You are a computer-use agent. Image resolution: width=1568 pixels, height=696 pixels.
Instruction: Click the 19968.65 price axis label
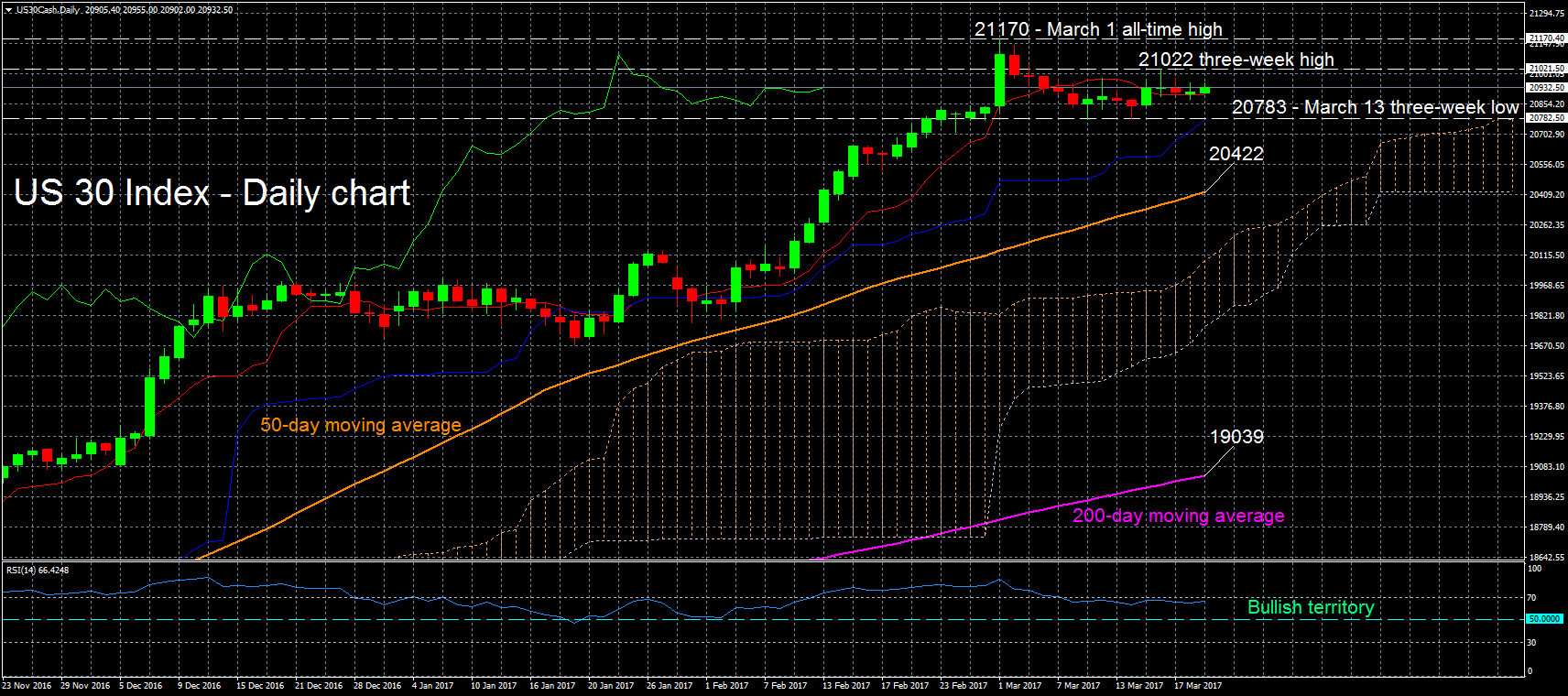click(x=1547, y=286)
